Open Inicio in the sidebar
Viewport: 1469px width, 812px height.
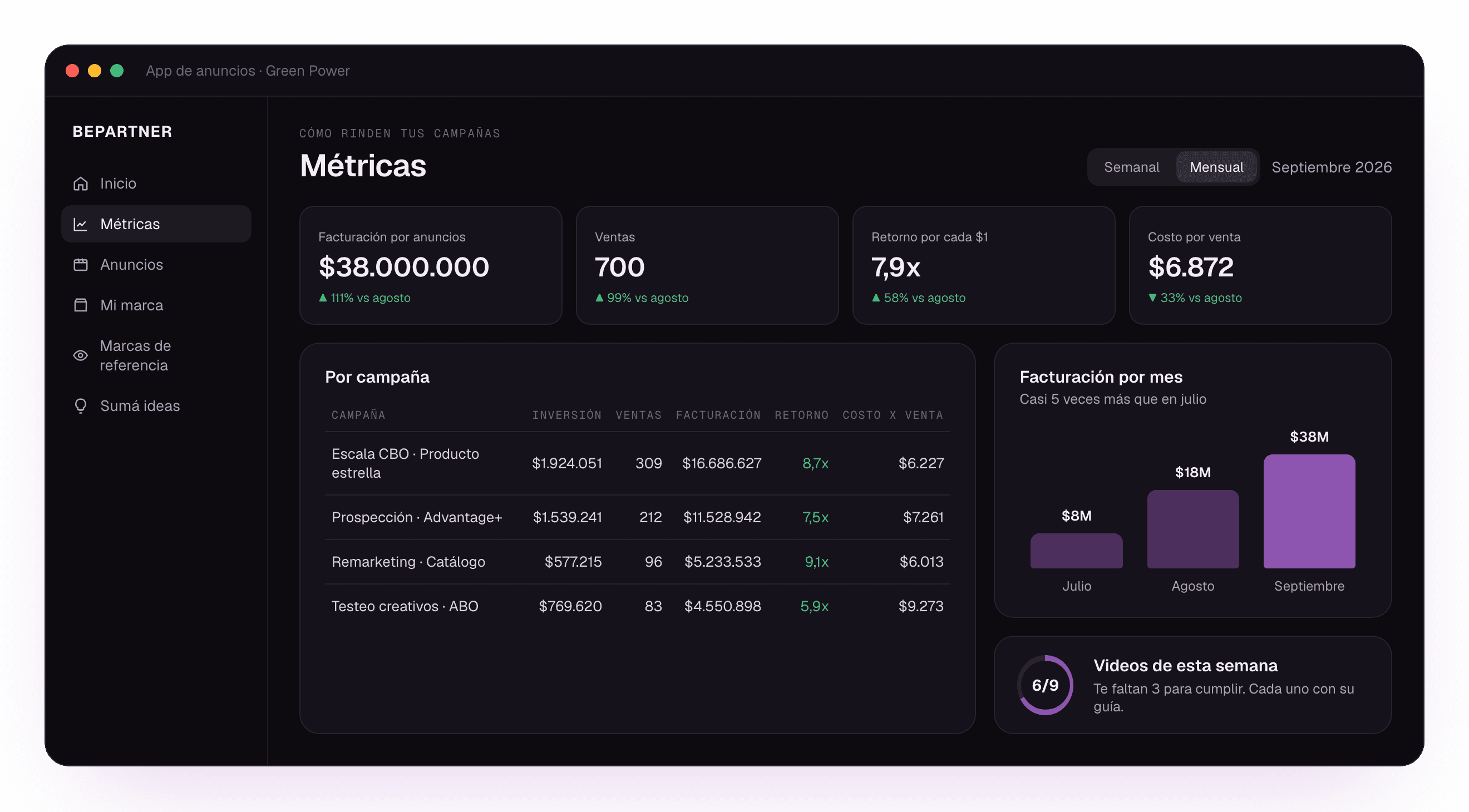tap(156, 184)
